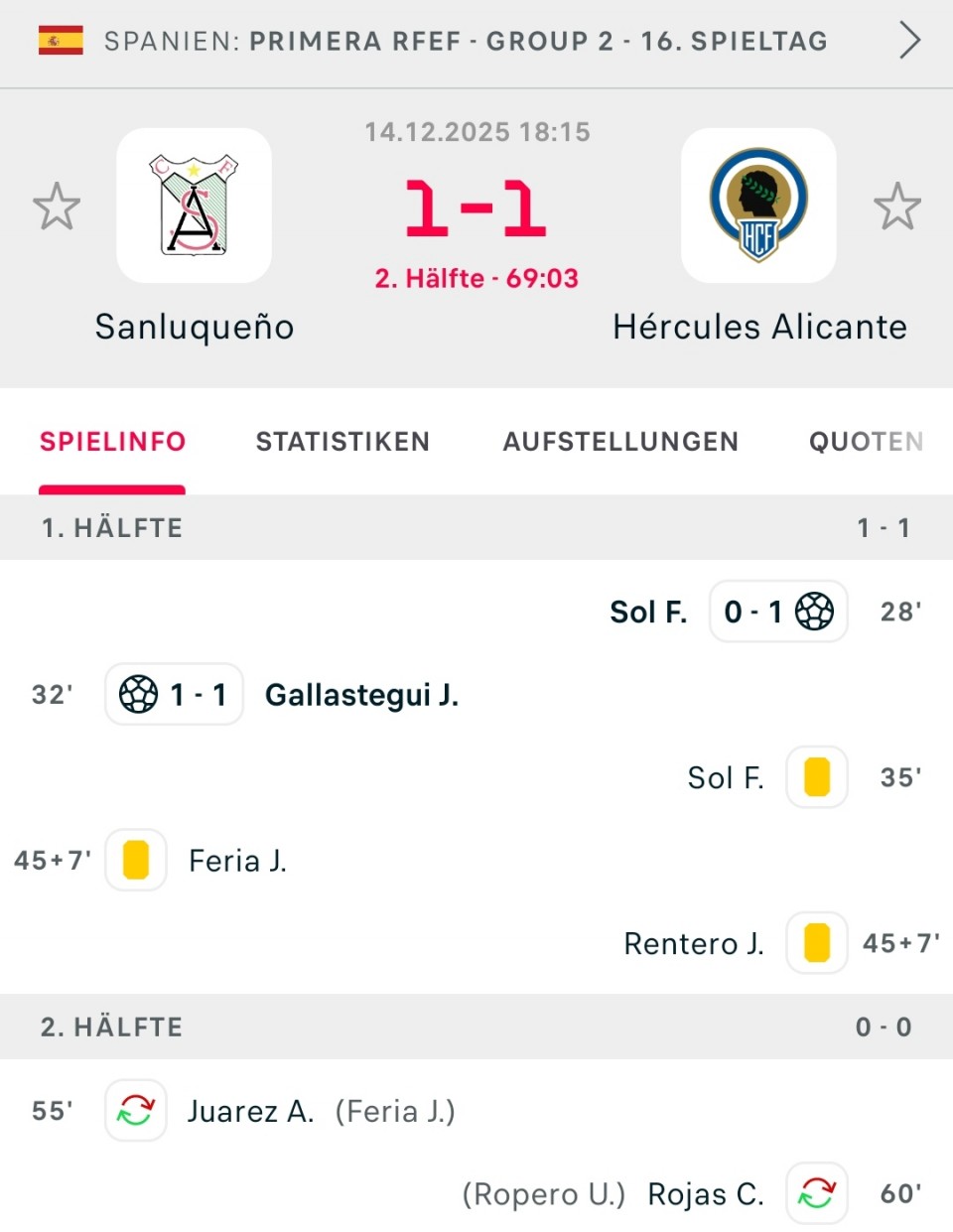
Task: Expand league details with the header chevron
Action: (x=909, y=41)
